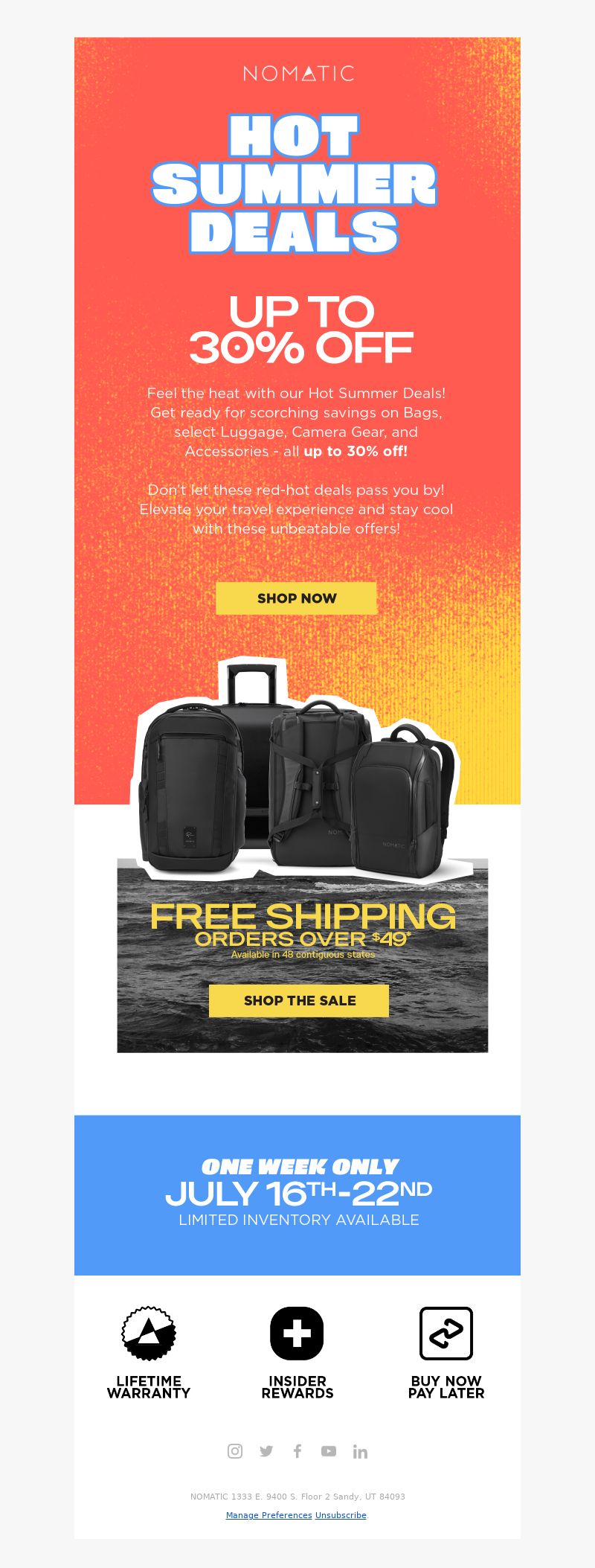Open the Instagram social icon
The image size is (595, 1568).
coord(235,1451)
